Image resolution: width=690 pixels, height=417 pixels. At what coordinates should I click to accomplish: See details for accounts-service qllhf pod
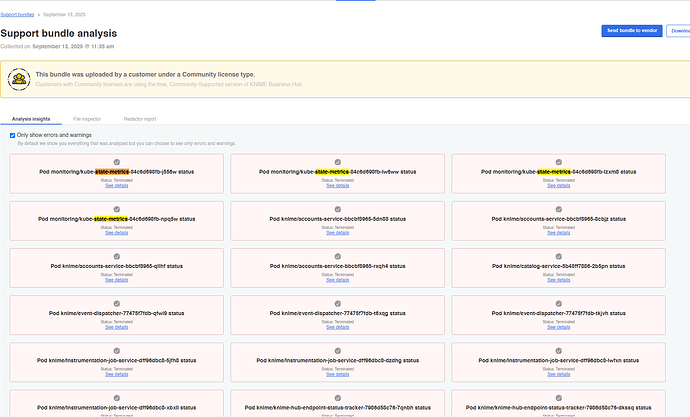point(117,280)
